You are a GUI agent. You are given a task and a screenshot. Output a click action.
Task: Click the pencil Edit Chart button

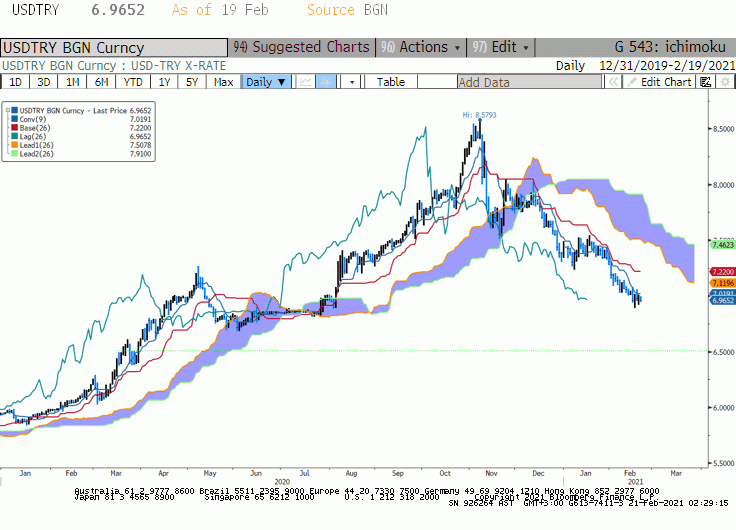tap(659, 82)
